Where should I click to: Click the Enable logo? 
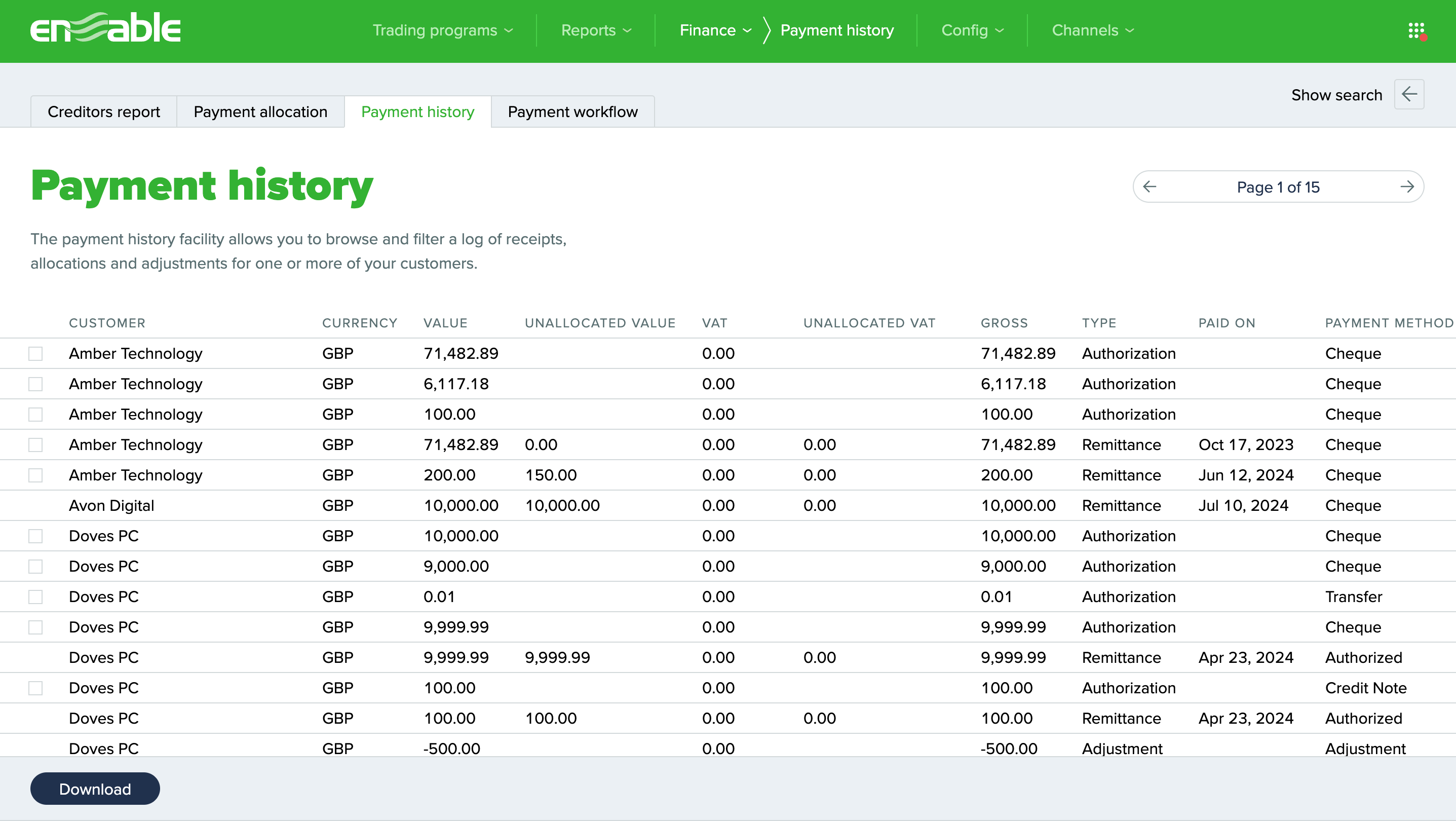point(106,28)
